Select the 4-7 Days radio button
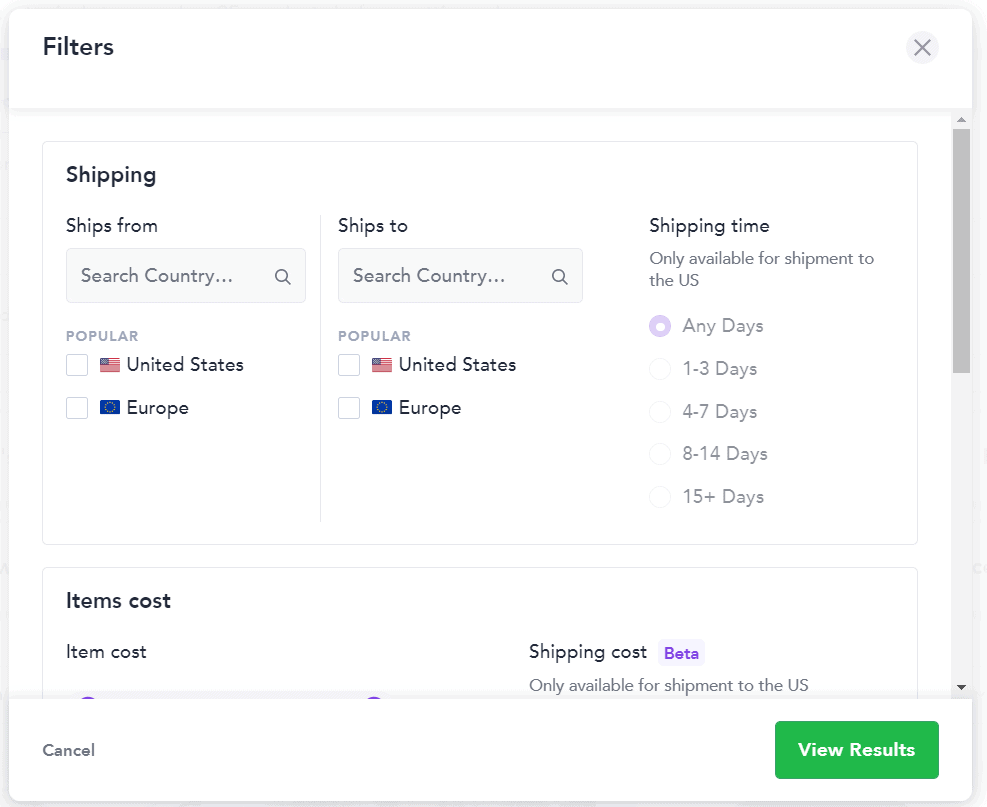987x807 pixels. pos(660,412)
